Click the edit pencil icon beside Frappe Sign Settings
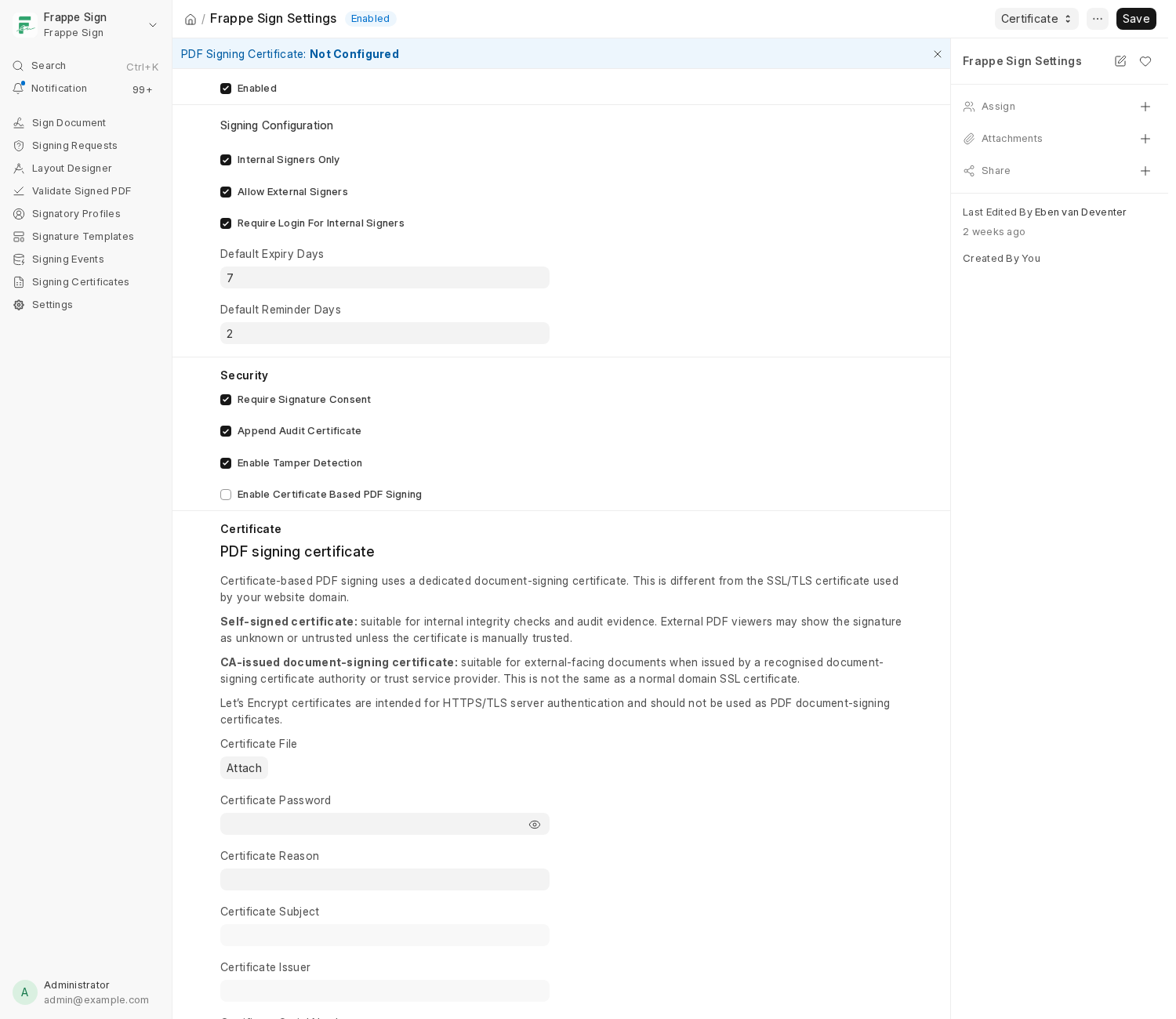The width and height of the screenshot is (1176, 1019). click(x=1120, y=61)
